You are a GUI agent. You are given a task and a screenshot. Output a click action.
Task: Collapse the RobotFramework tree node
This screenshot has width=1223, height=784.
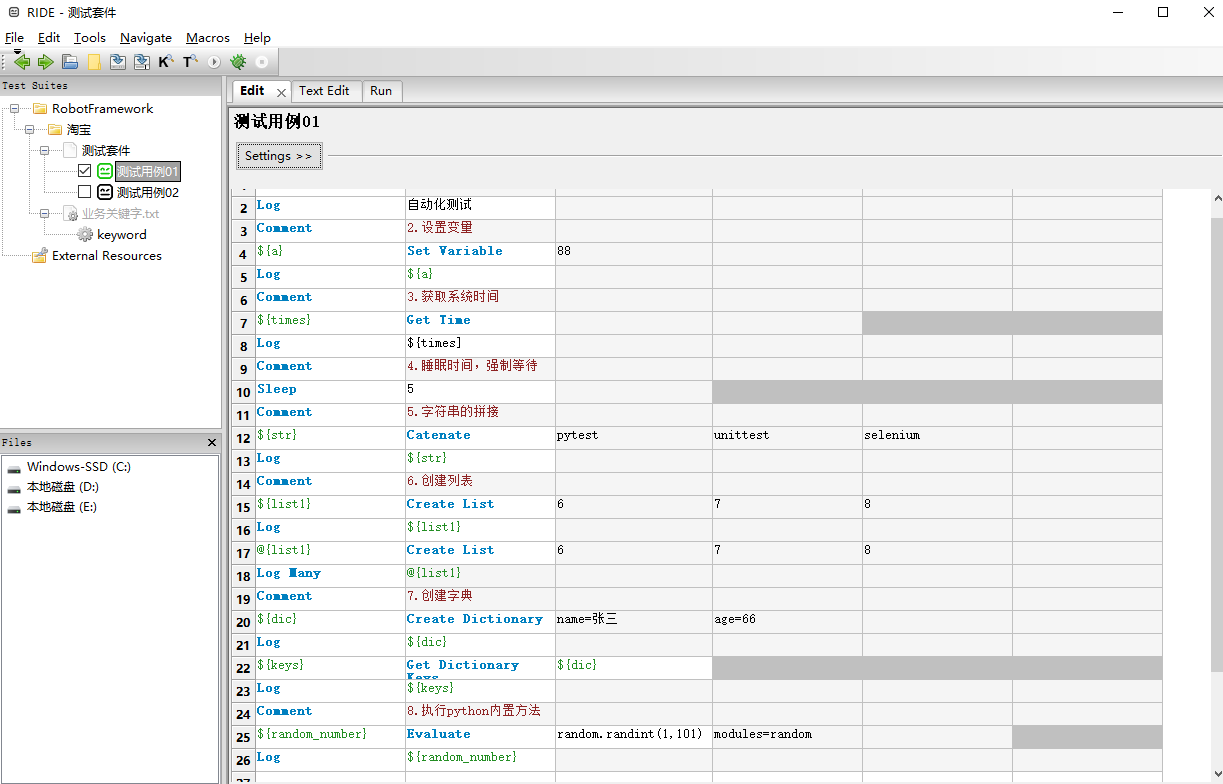14,108
